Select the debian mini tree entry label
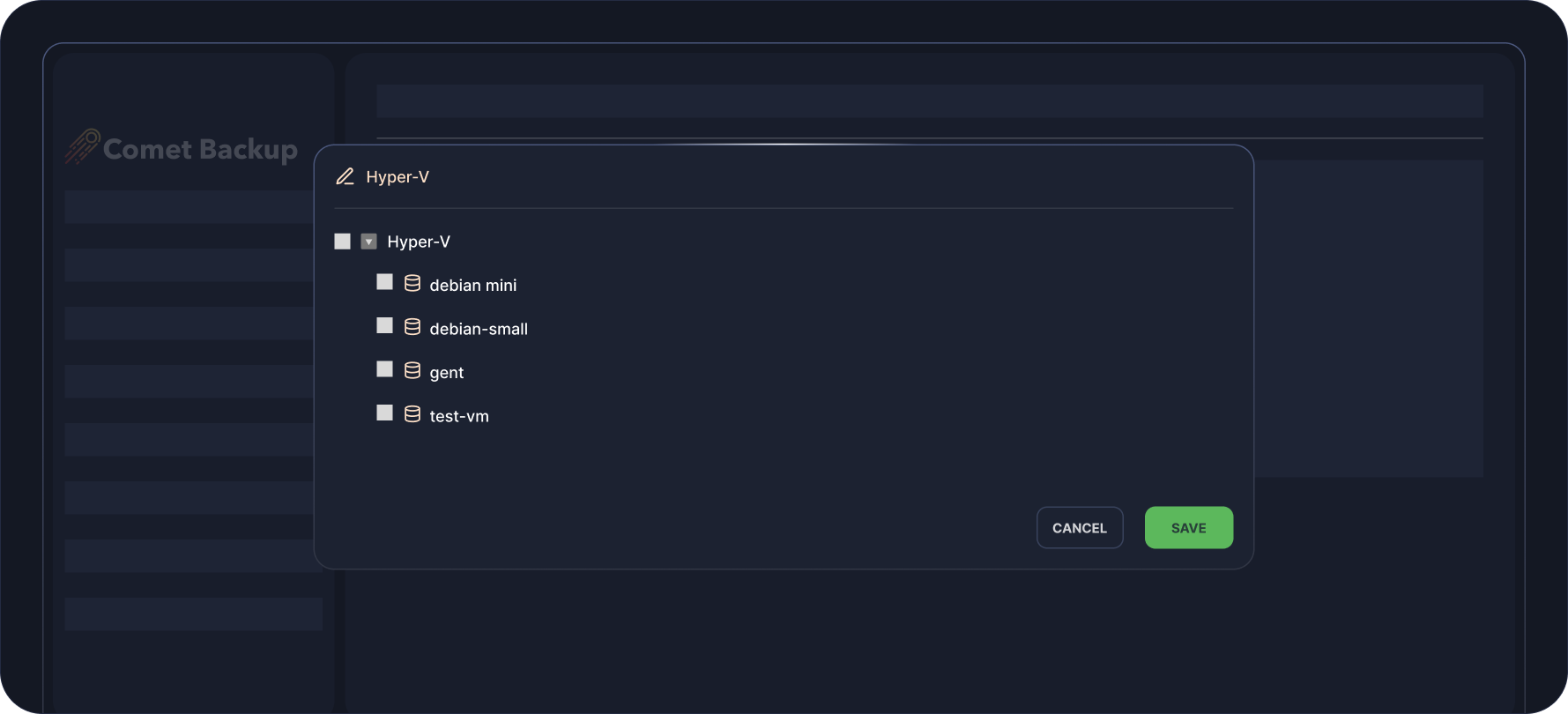This screenshot has height=714, width=1568. (473, 286)
